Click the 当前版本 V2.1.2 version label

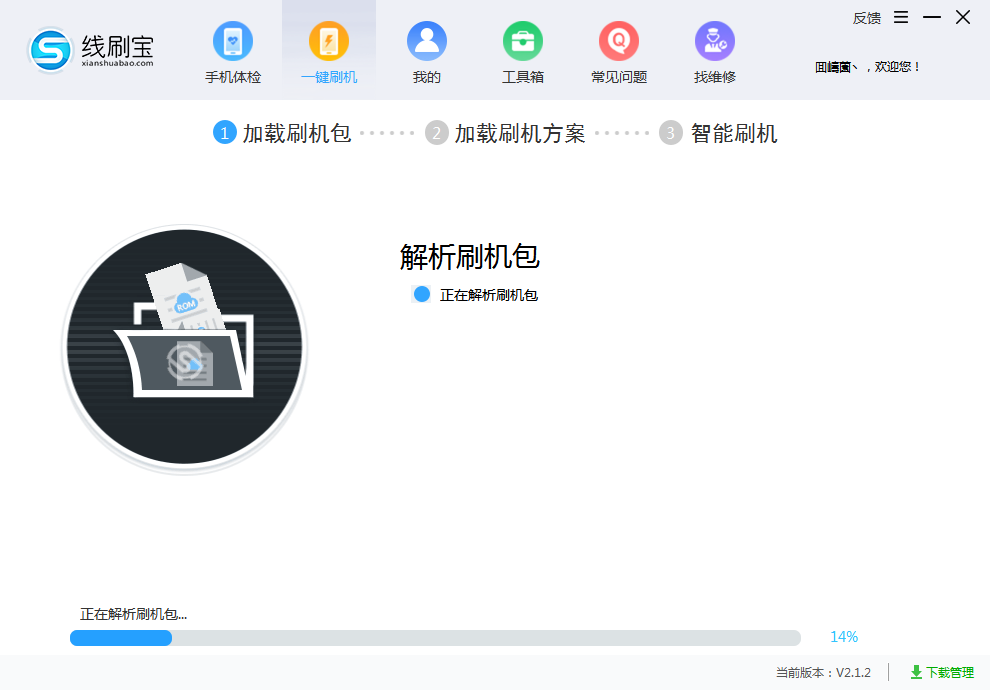click(x=823, y=673)
